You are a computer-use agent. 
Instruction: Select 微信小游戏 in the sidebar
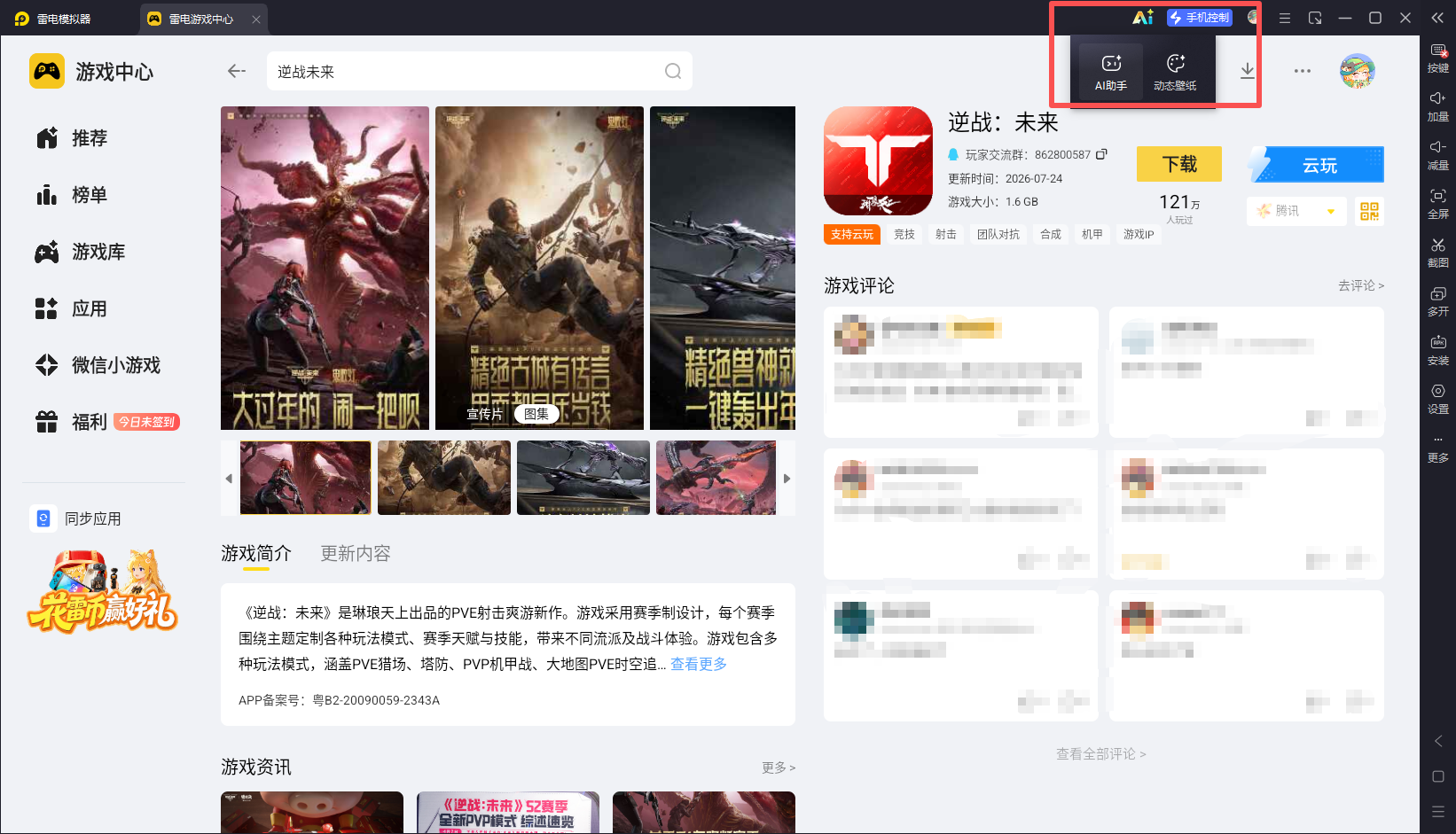click(x=98, y=365)
